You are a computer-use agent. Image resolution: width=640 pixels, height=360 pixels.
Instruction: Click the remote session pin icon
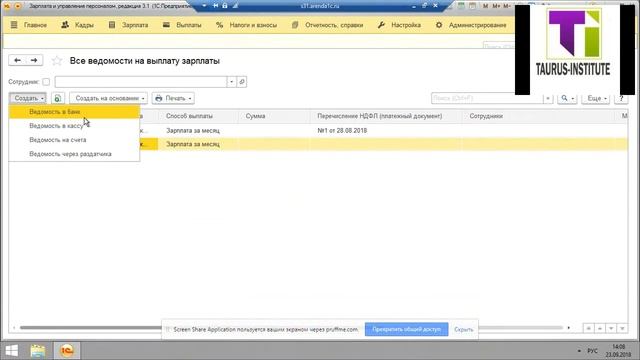click(216, 6)
